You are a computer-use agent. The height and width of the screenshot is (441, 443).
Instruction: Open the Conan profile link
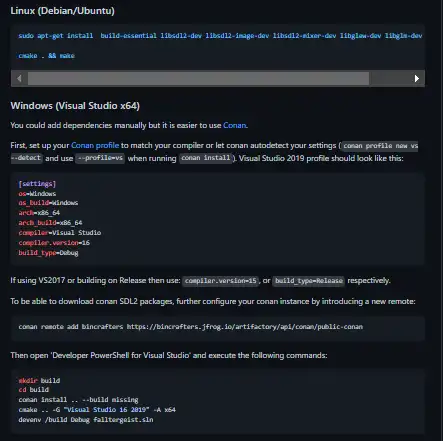point(95,145)
